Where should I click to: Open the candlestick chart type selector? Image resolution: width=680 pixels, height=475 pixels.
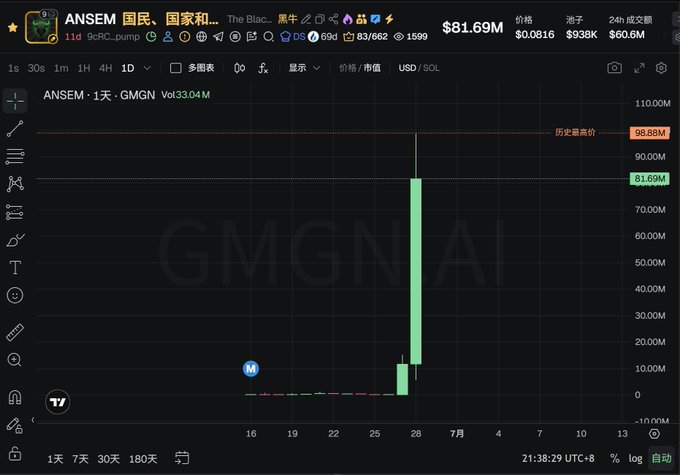point(239,68)
